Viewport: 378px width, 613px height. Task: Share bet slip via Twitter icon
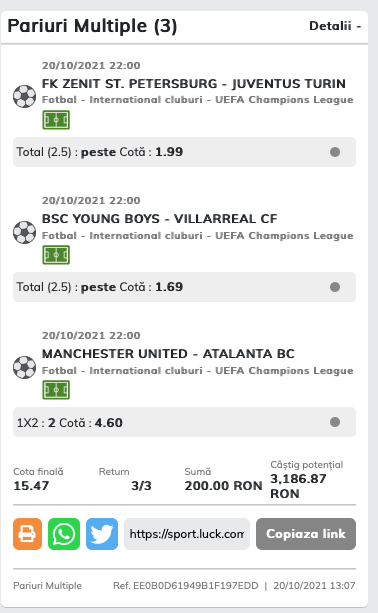(102, 534)
